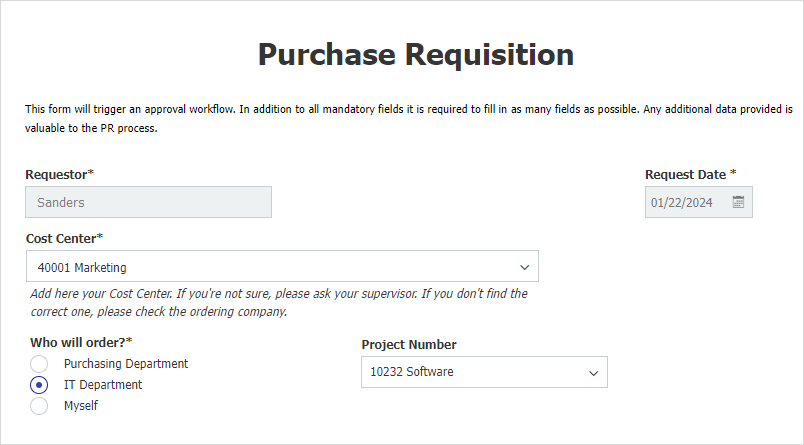Select the Purchasing Department radio circle
This screenshot has height=445, width=804.
click(39, 364)
